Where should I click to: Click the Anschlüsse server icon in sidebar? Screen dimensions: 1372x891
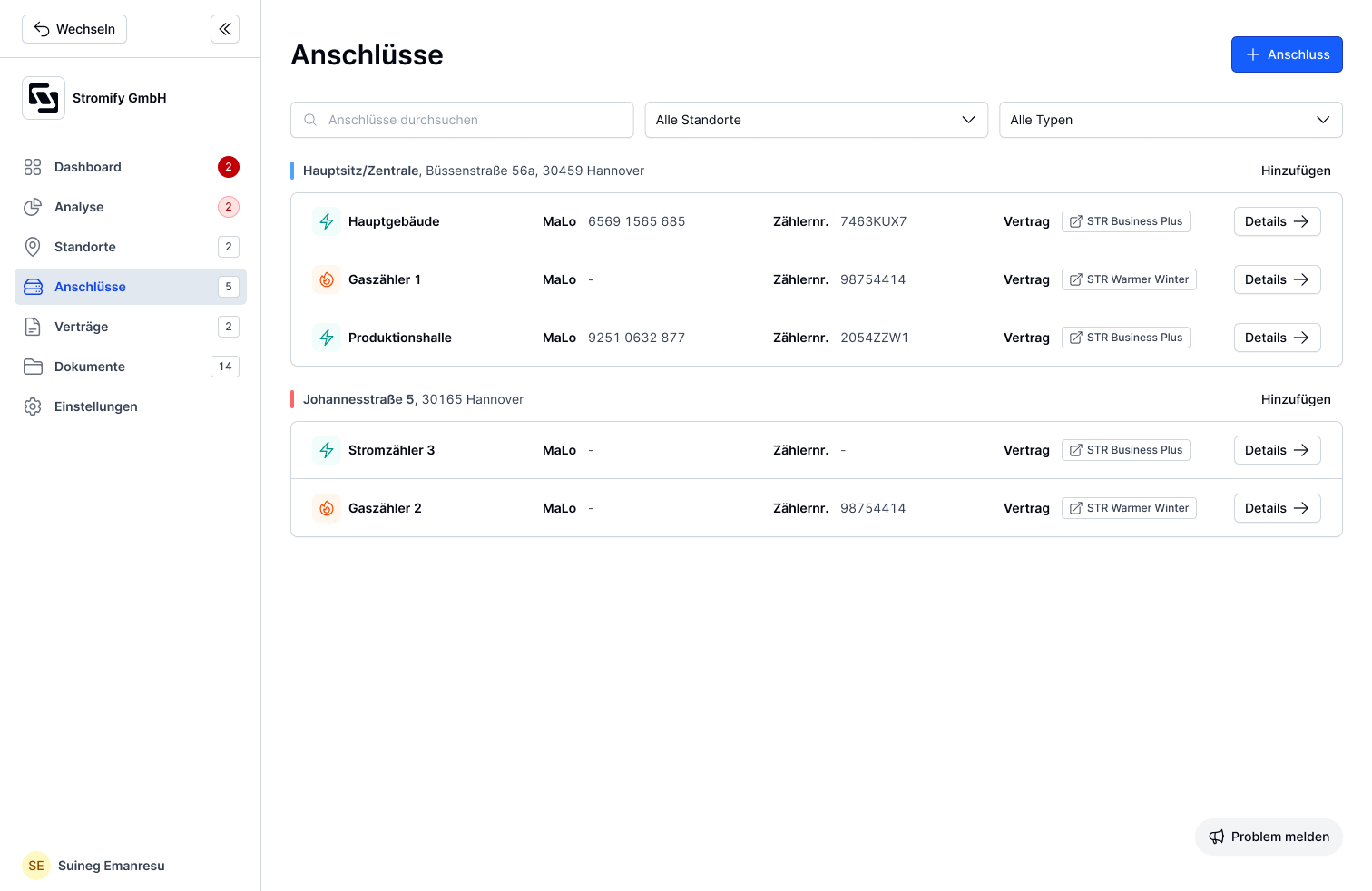pyautogui.click(x=33, y=287)
